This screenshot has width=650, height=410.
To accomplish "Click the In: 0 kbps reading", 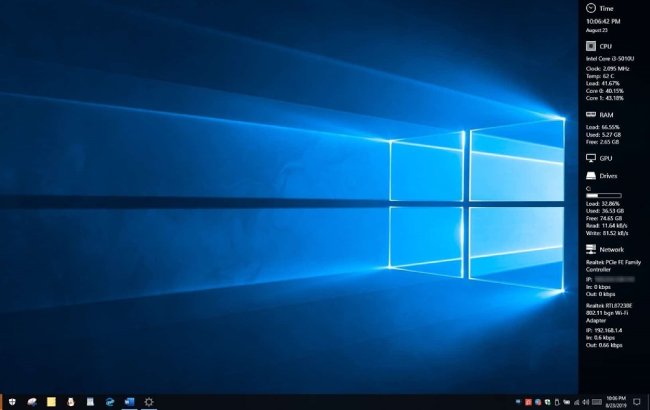I will (598, 287).
